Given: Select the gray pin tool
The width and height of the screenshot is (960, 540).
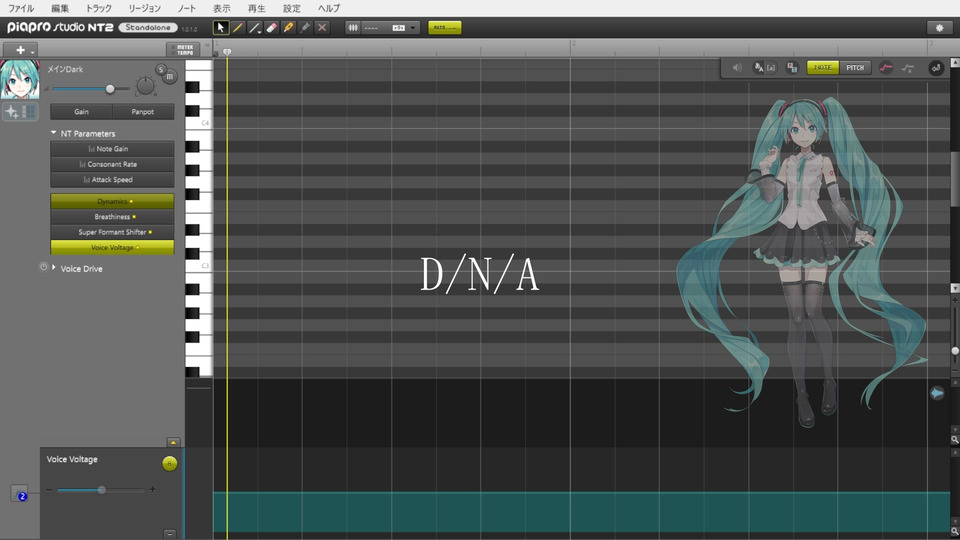Looking at the screenshot, I should [305, 28].
